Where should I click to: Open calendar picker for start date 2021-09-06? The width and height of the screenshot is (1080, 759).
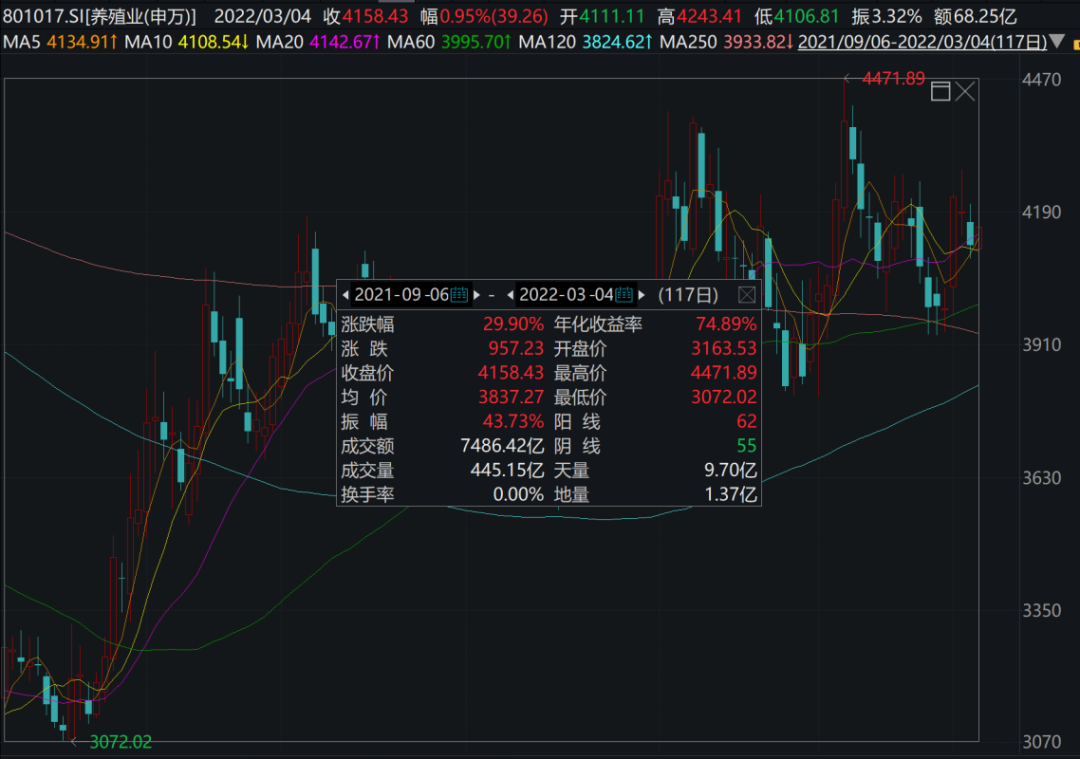pyautogui.click(x=459, y=295)
